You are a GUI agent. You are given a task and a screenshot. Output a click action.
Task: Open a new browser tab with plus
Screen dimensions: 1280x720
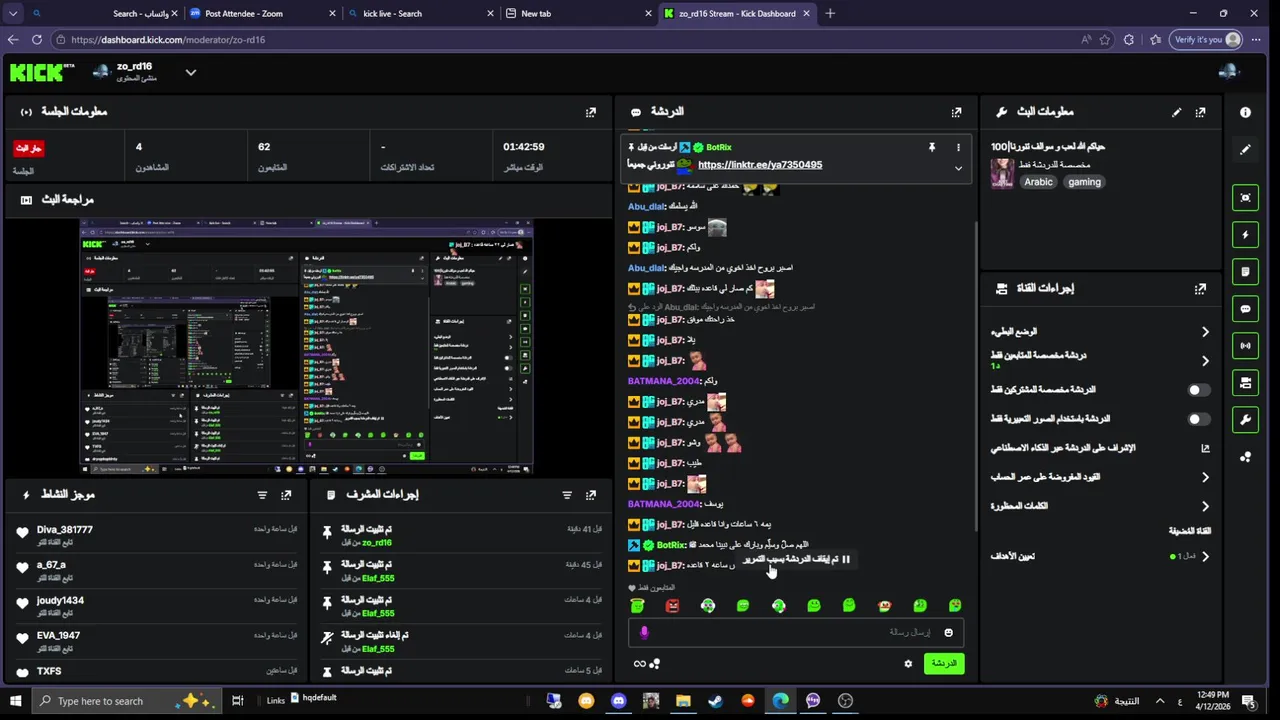point(830,13)
